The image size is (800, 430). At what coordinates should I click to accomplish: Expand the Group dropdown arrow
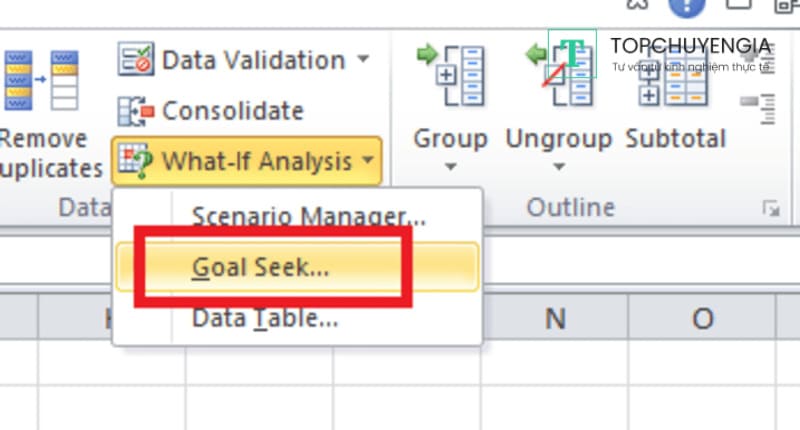(450, 167)
